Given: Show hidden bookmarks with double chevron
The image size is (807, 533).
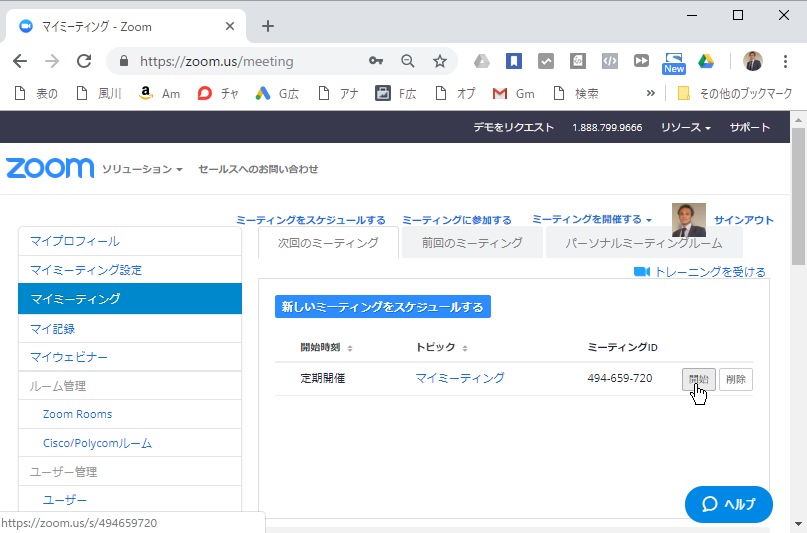Looking at the screenshot, I should (651, 93).
